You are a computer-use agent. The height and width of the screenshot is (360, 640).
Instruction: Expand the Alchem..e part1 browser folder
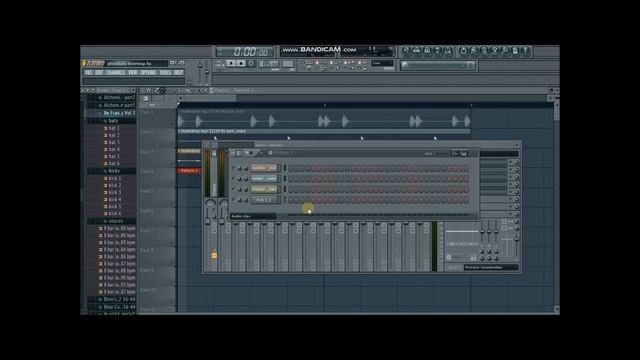click(118, 105)
